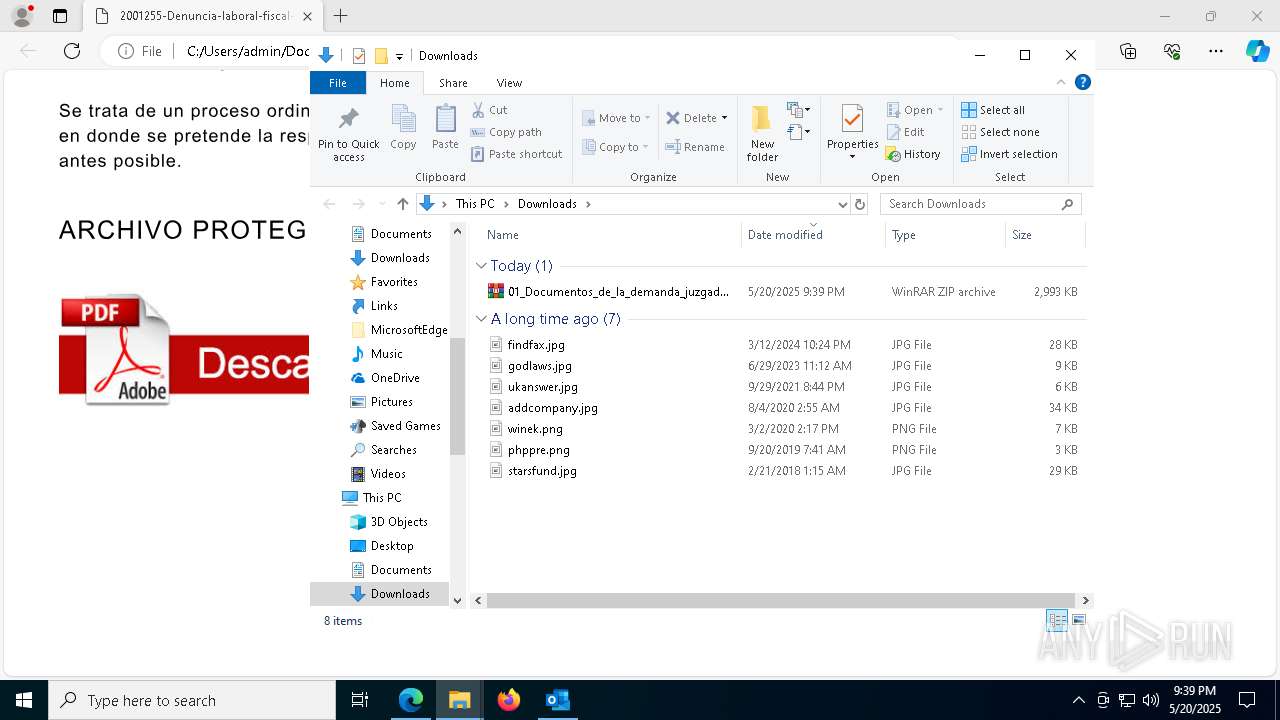Click Edit in Open group
The image size is (1280, 720).
click(905, 132)
